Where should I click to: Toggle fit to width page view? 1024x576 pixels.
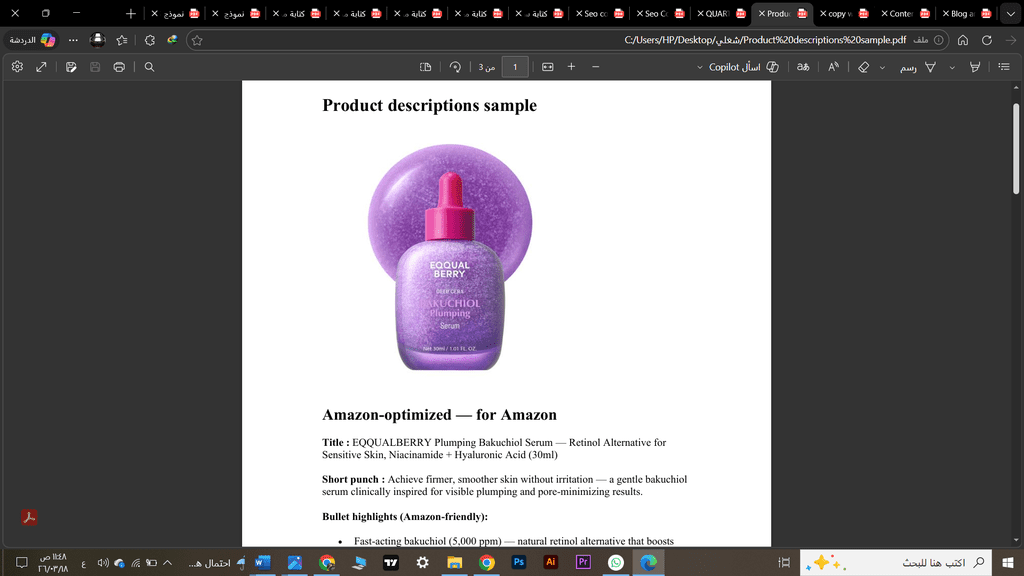[x=547, y=67]
